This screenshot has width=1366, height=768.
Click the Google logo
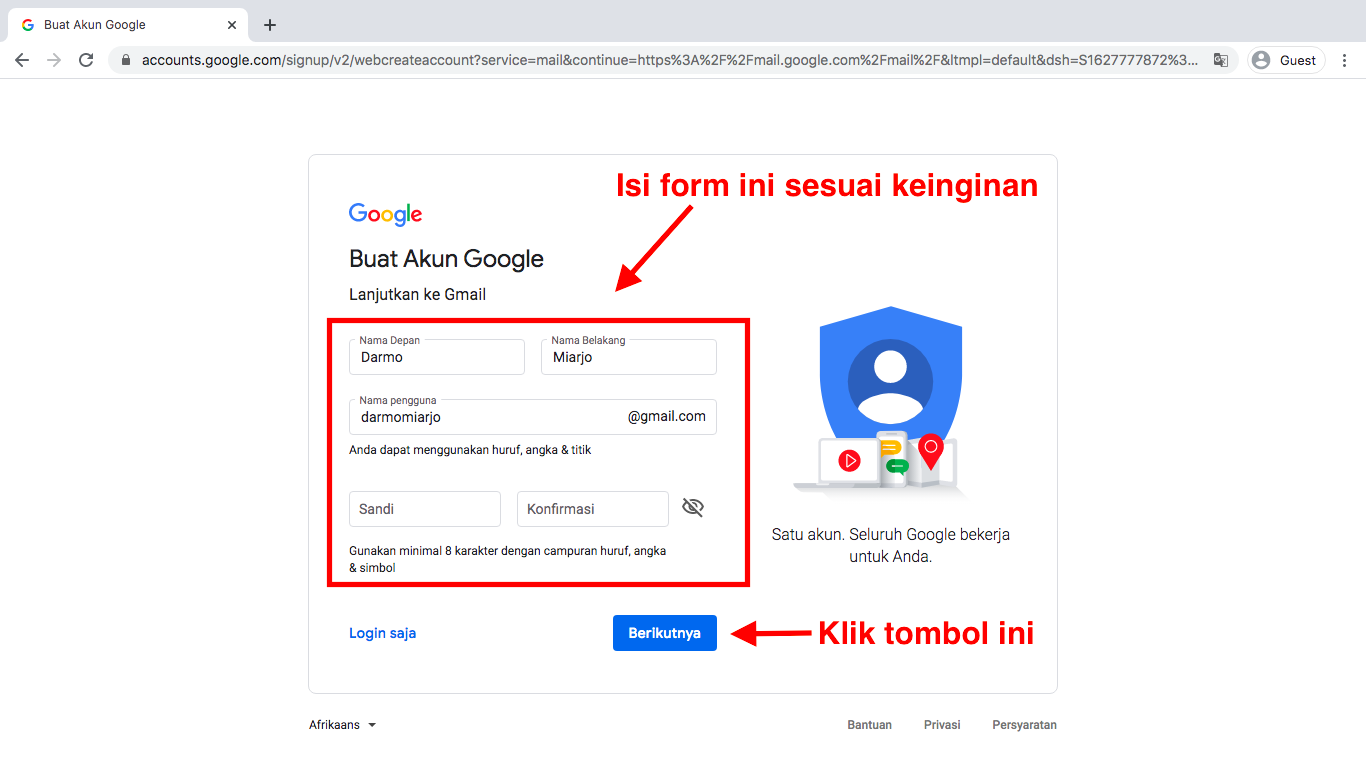[x=385, y=214]
